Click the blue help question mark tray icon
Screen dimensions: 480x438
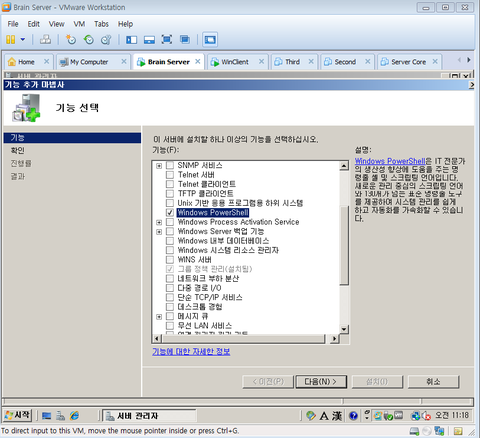(x=353, y=416)
